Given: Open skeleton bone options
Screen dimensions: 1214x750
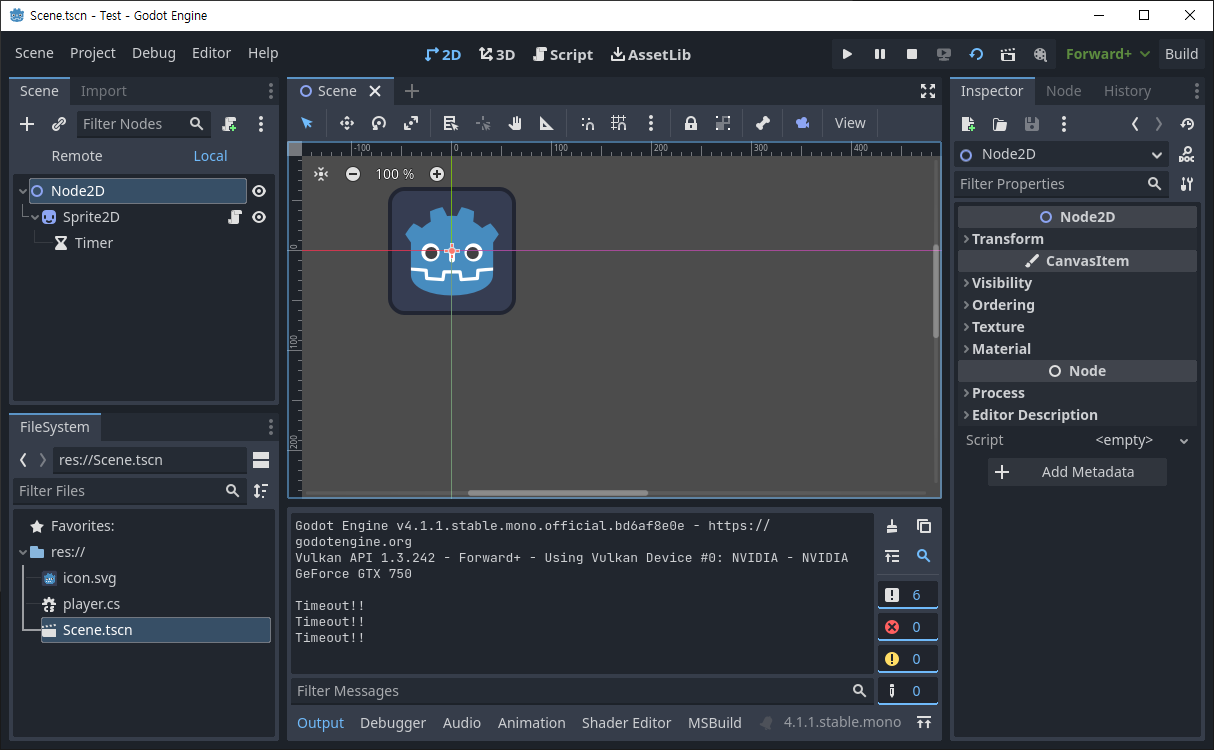Looking at the screenshot, I should [x=763, y=123].
